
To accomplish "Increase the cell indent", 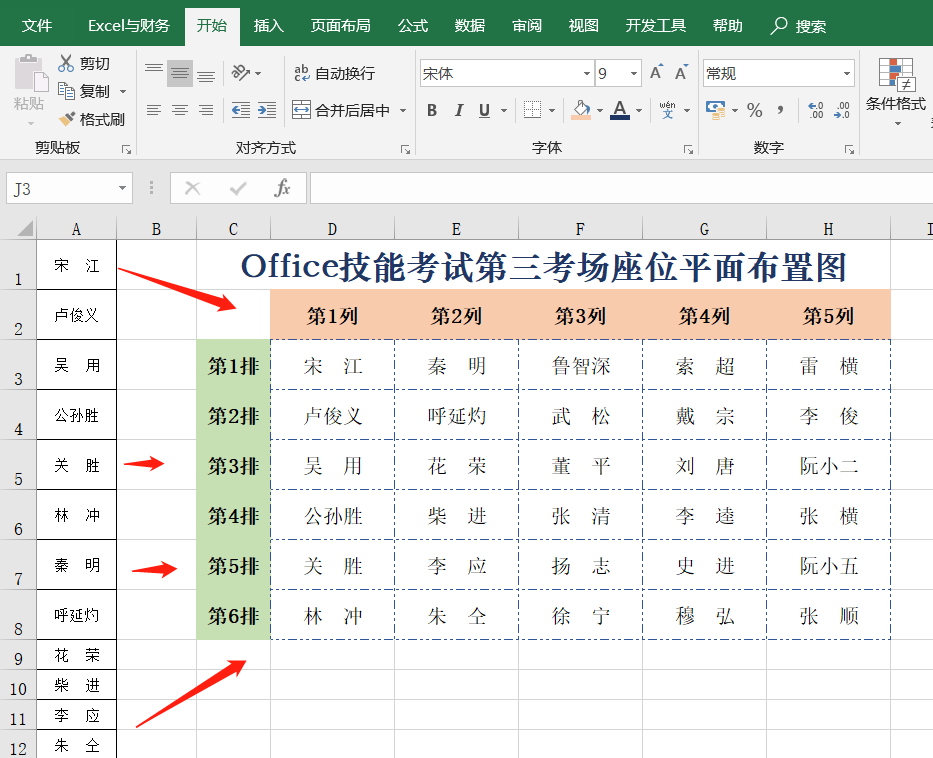I will pyautogui.click(x=267, y=110).
